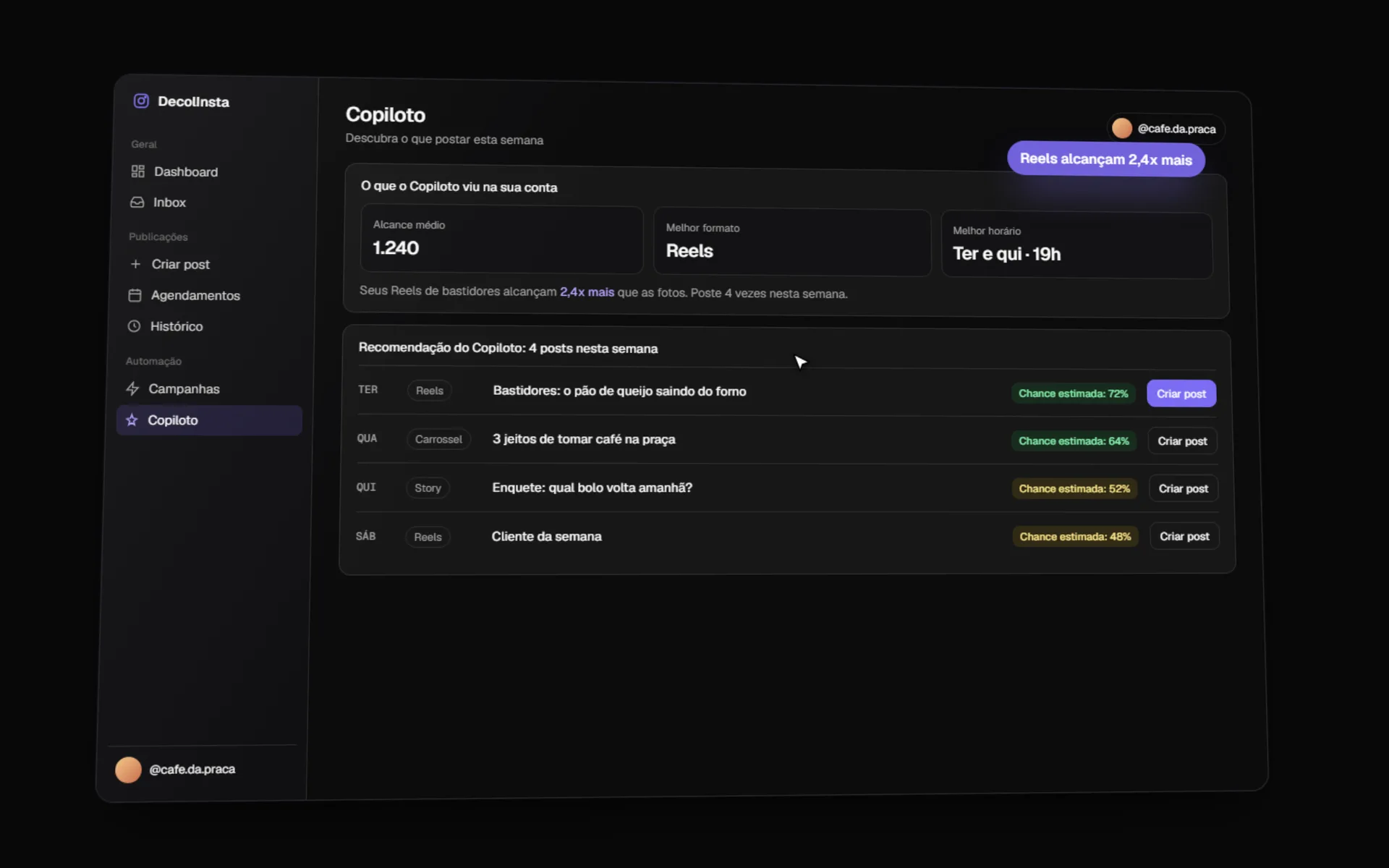1389x868 pixels.
Task: Click Criar post for Cliente da semana
Action: point(1184,536)
